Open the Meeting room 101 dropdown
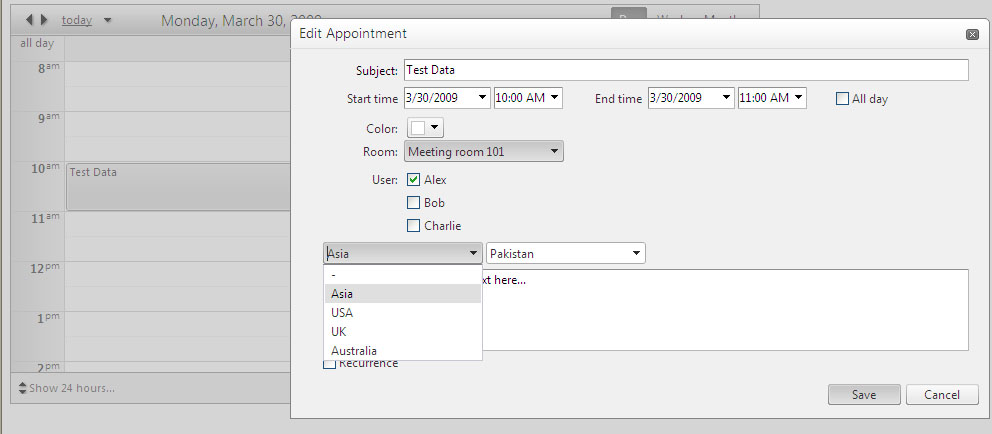 click(x=484, y=152)
